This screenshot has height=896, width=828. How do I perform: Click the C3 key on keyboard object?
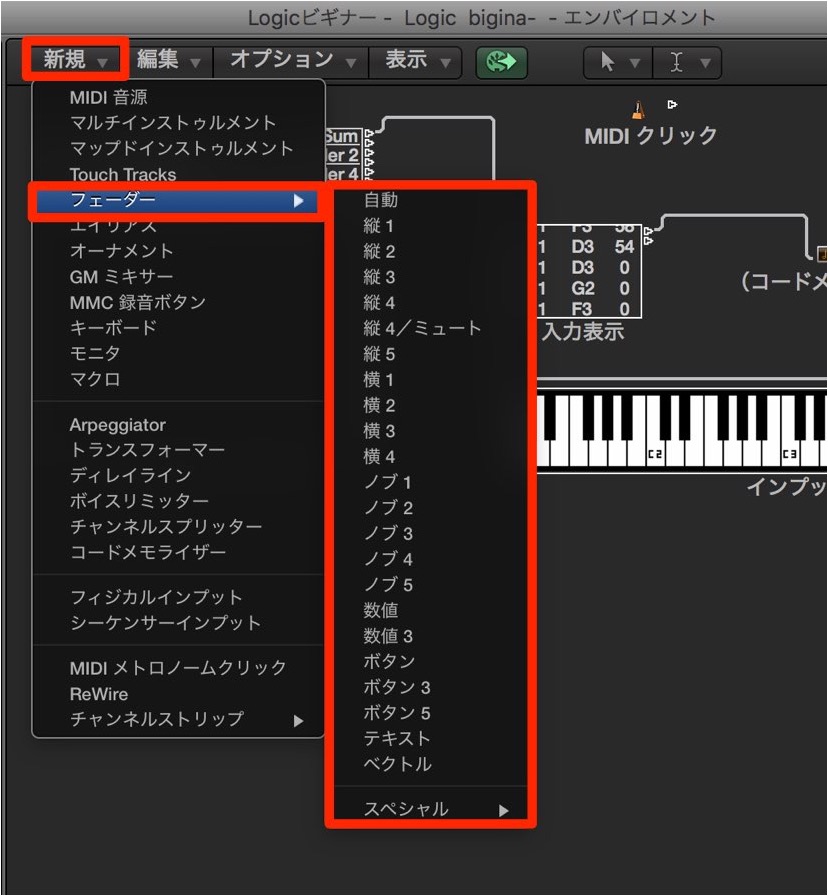pyautogui.click(x=790, y=454)
